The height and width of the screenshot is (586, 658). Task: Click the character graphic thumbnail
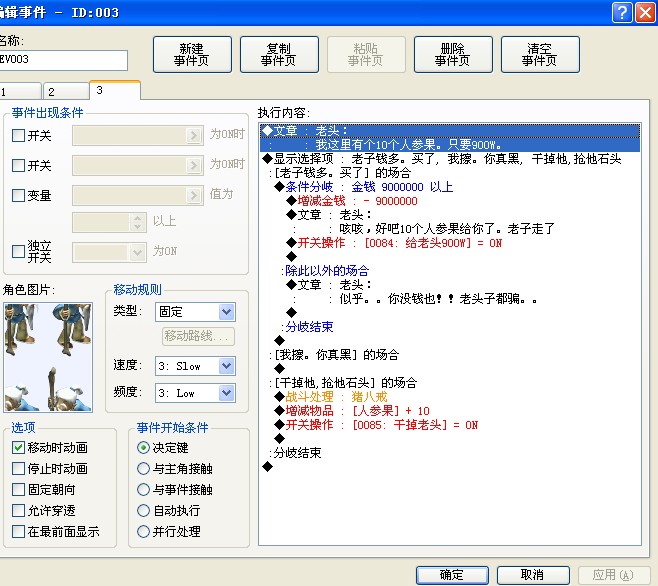pos(48,357)
